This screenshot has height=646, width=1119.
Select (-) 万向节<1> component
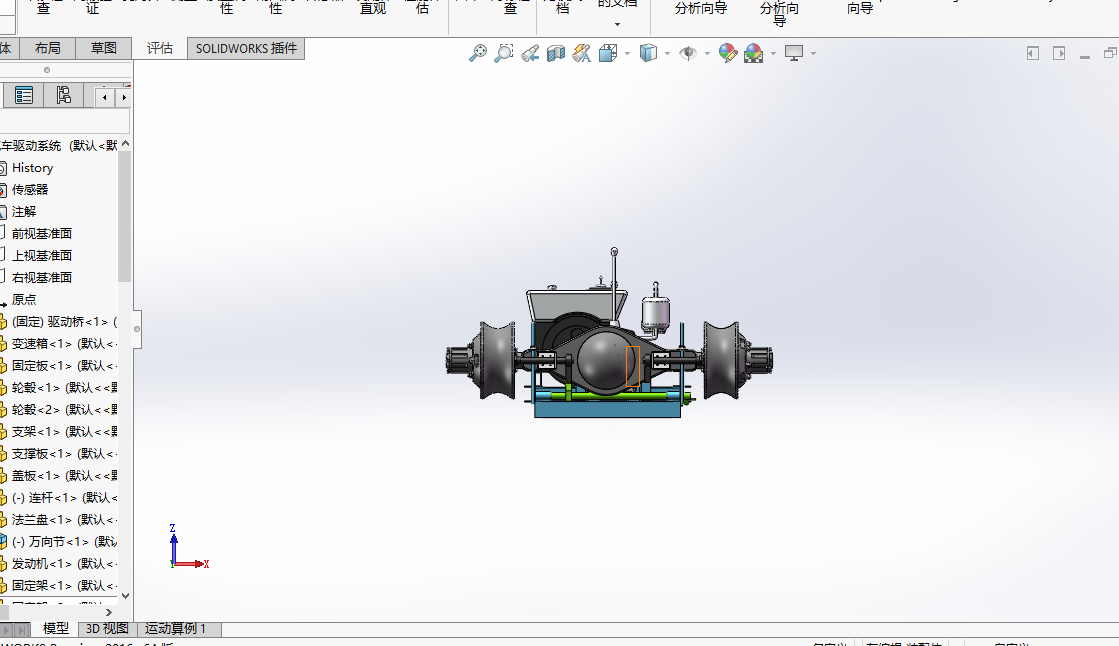coord(59,542)
